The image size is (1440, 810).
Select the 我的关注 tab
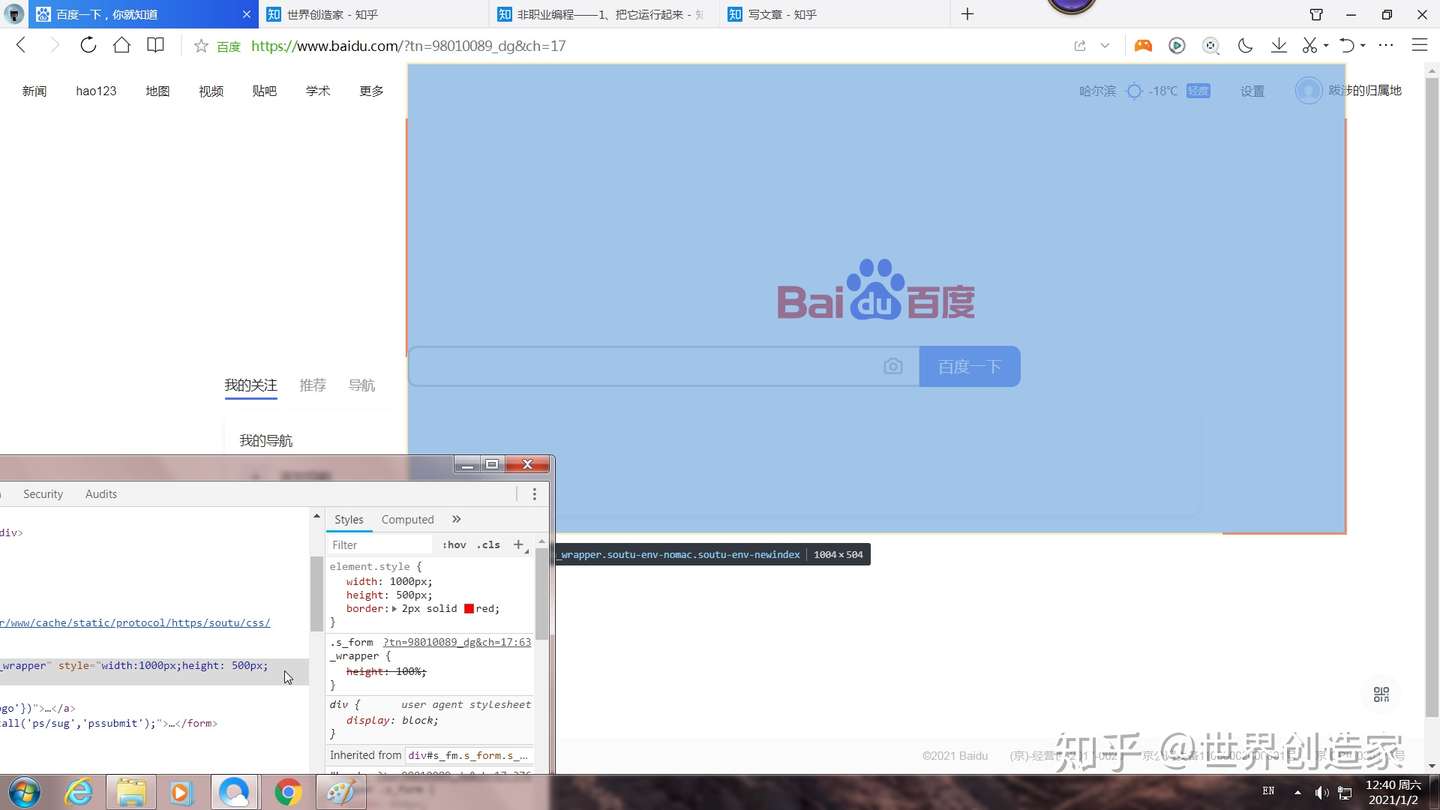coord(250,385)
